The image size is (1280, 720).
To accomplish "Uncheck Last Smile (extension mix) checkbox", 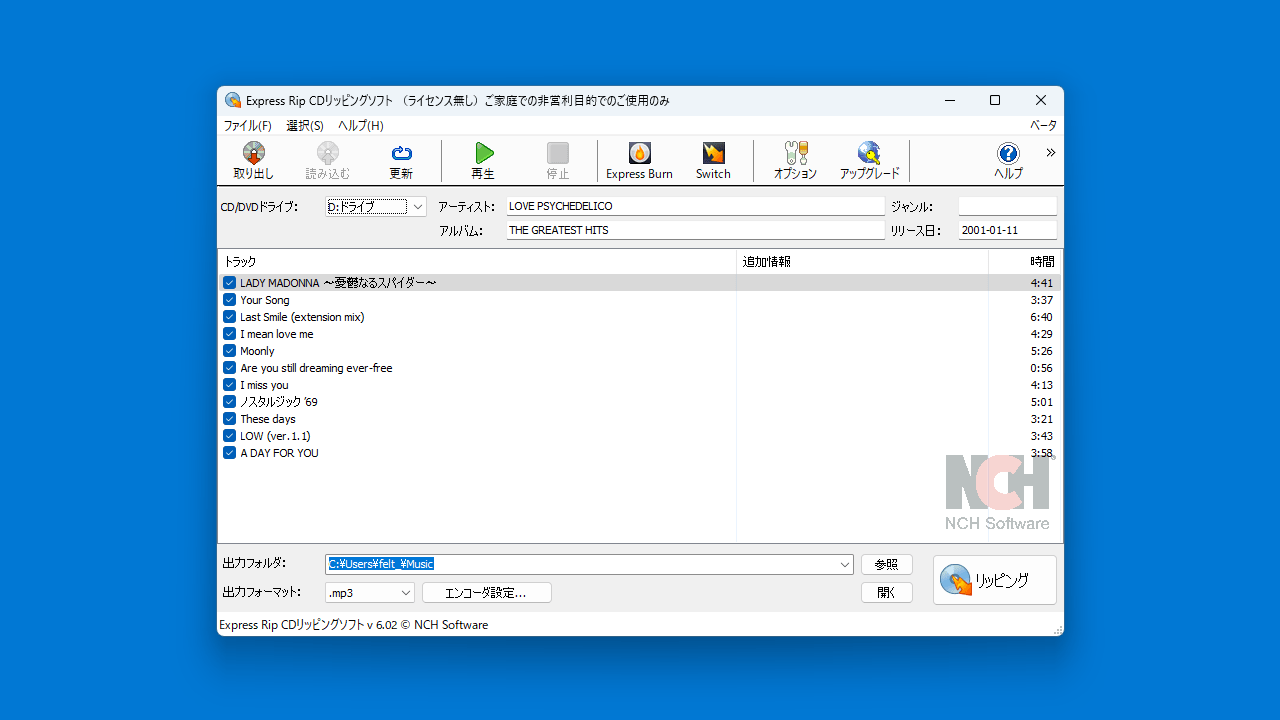I will [x=229, y=317].
